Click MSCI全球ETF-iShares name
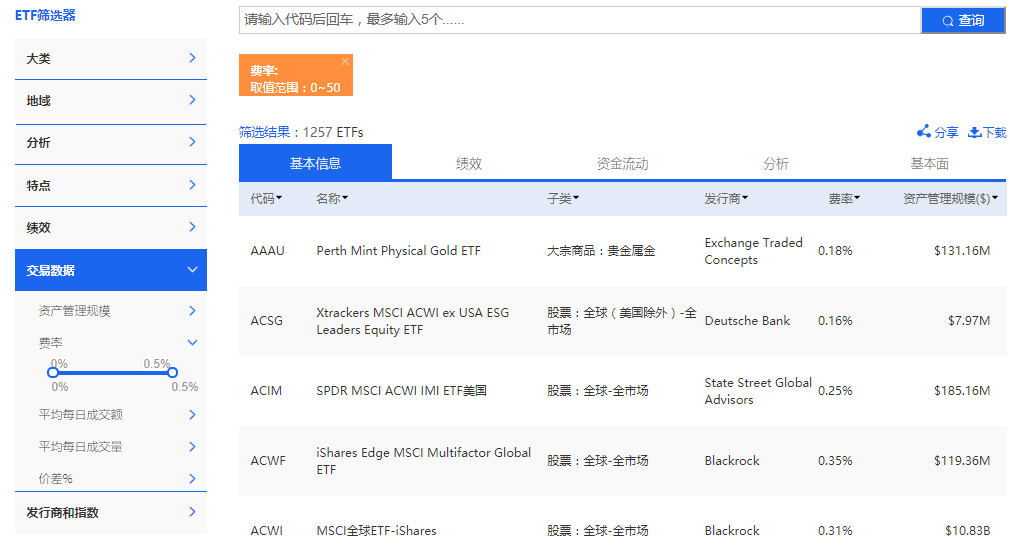 (376, 531)
